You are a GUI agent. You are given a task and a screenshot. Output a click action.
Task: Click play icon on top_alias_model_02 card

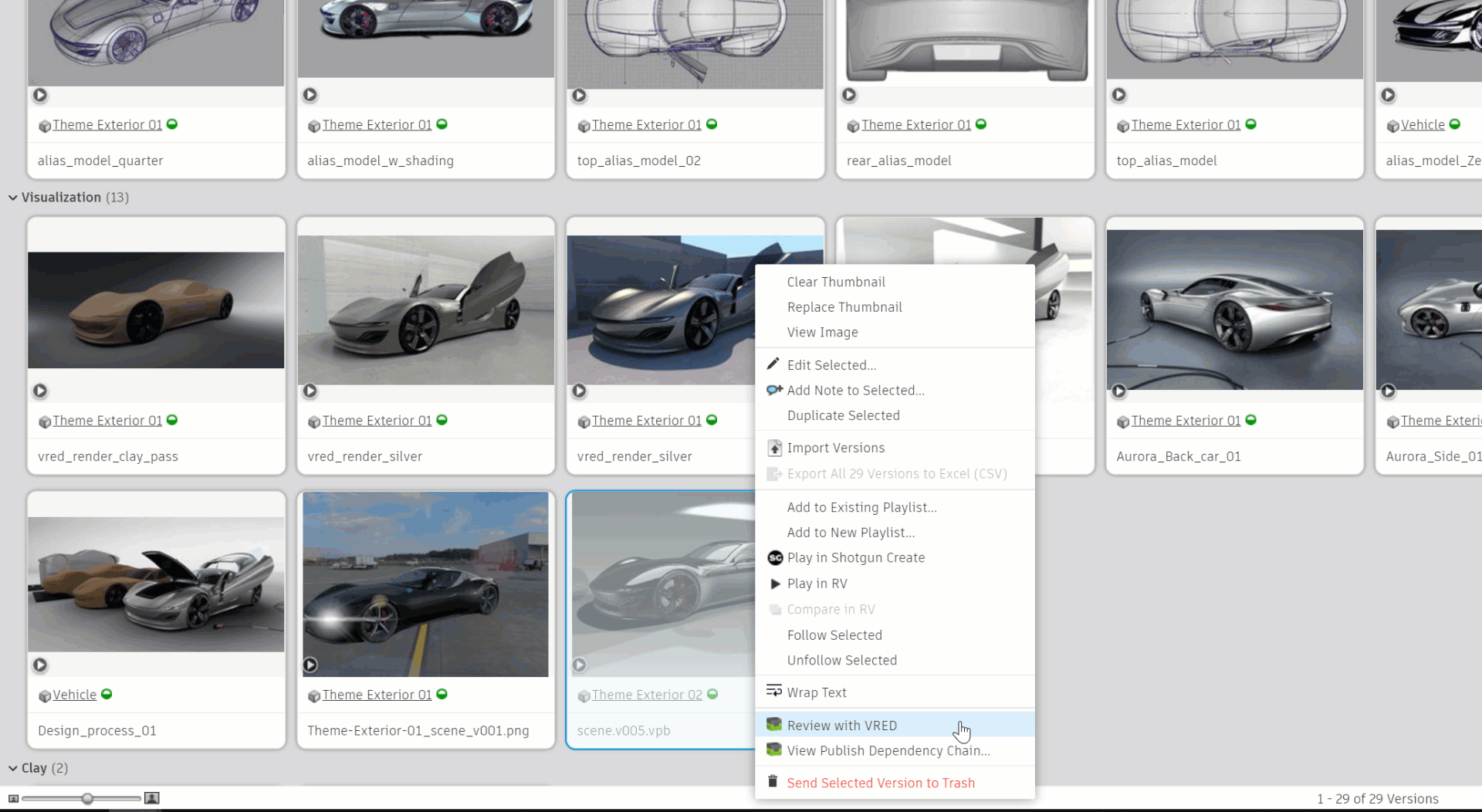(x=579, y=96)
